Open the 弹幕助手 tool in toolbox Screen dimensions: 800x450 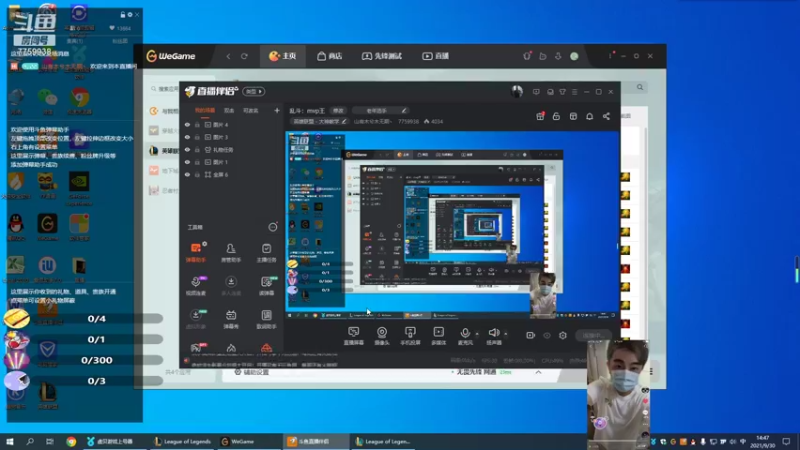(x=195, y=252)
